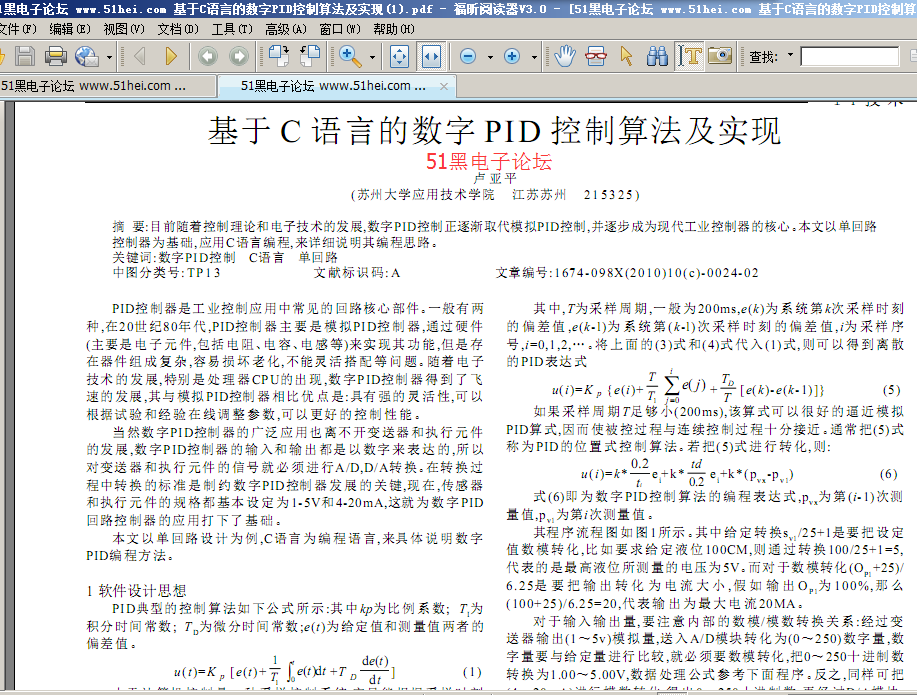Toggle the Select Text tool
Screen dimensions: 917x695
[x=690, y=56]
